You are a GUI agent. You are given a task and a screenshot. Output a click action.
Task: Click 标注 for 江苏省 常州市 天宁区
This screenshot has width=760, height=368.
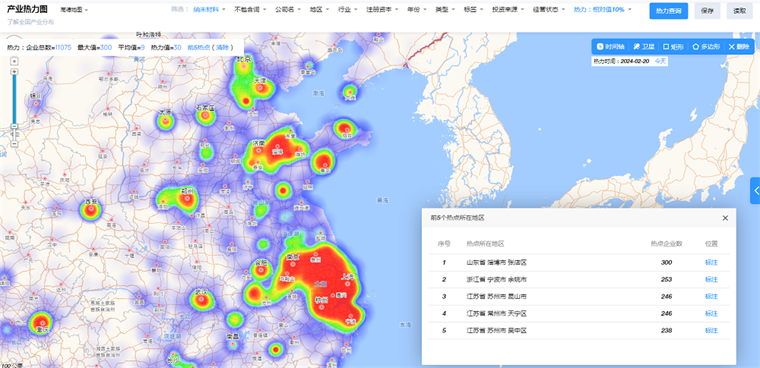point(711,314)
